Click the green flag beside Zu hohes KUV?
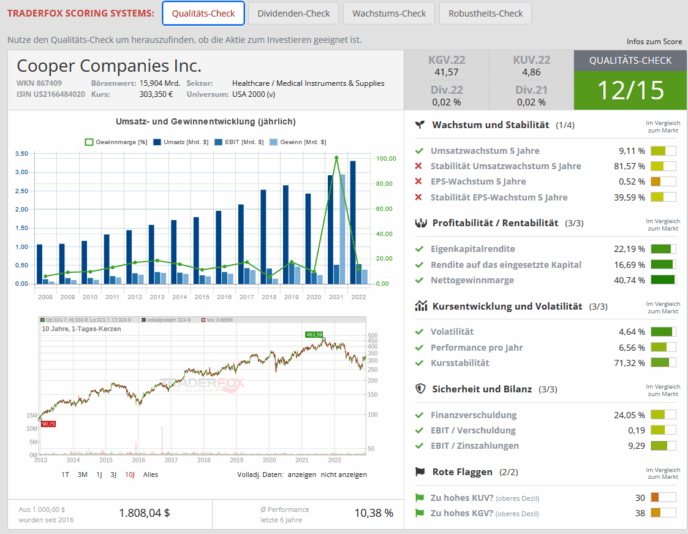This screenshot has height=534, width=688. [x=419, y=497]
